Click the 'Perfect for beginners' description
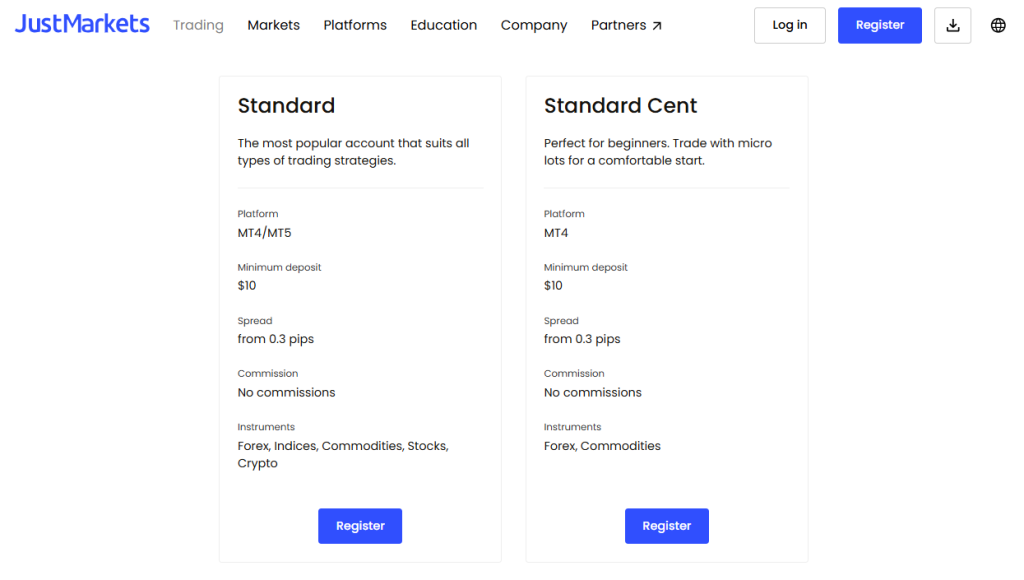The height and width of the screenshot is (580, 1024). [x=657, y=152]
